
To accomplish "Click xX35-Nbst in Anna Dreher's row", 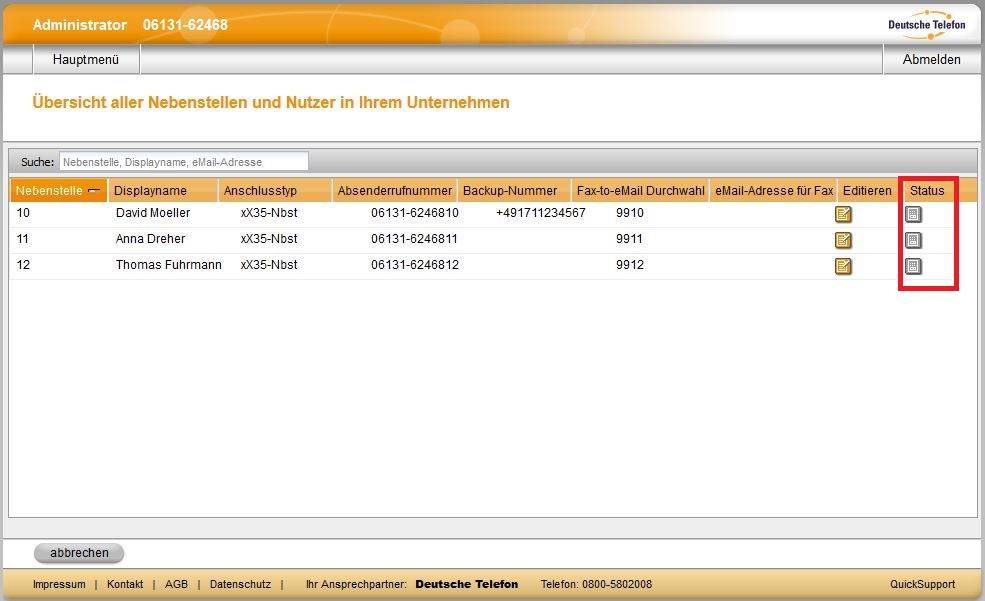I will (x=269, y=239).
